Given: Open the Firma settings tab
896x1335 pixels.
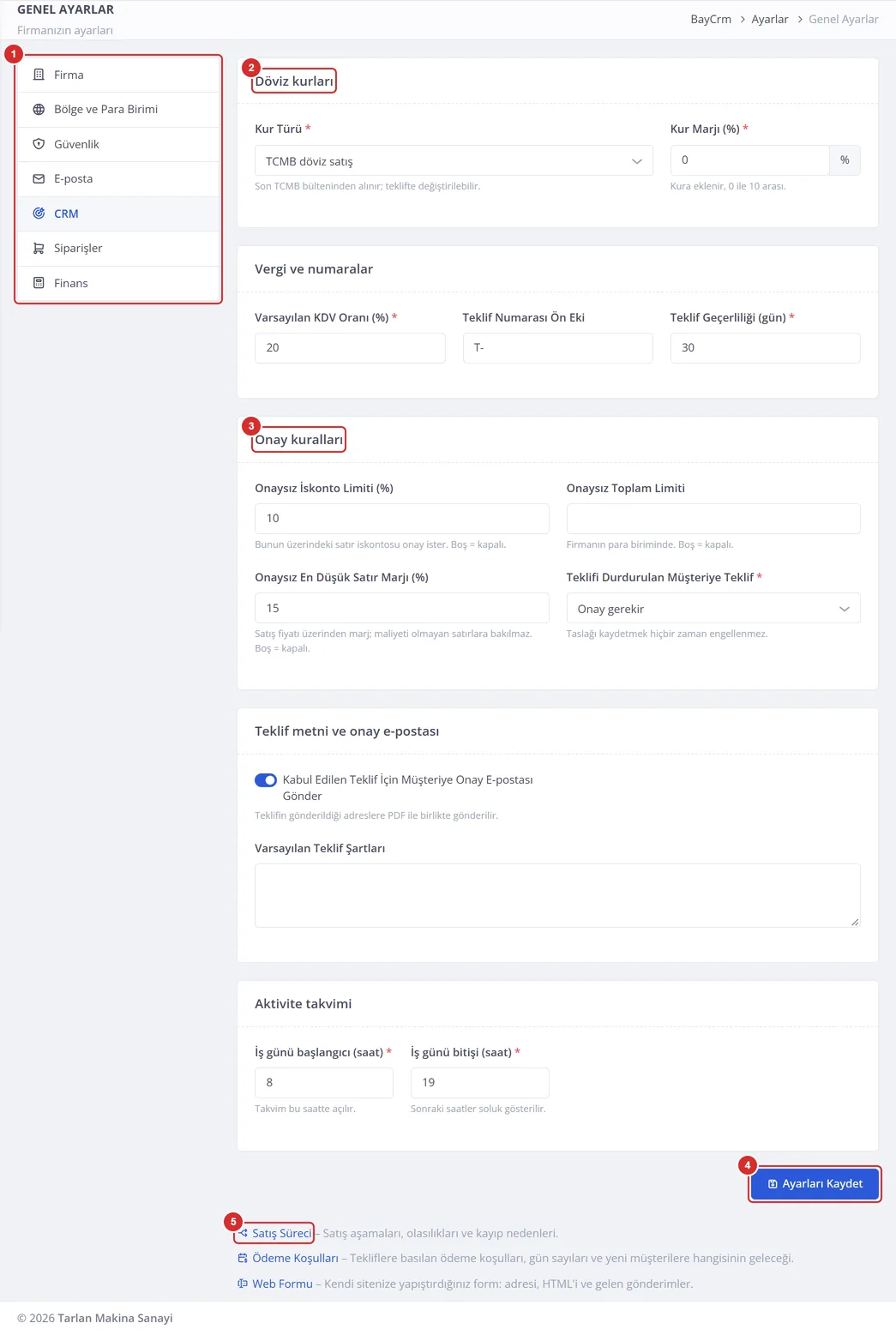Looking at the screenshot, I should tap(118, 75).
